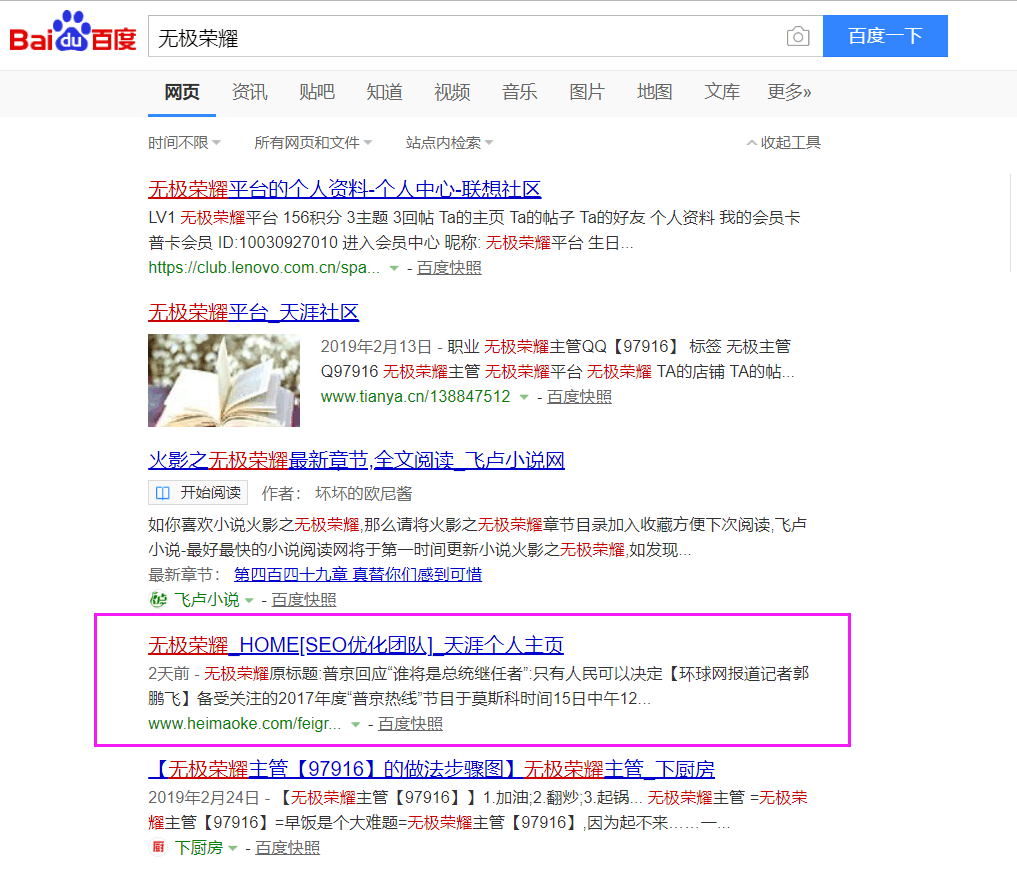The height and width of the screenshot is (876, 1017).
Task: Open the 文库 tab
Action: point(722,93)
